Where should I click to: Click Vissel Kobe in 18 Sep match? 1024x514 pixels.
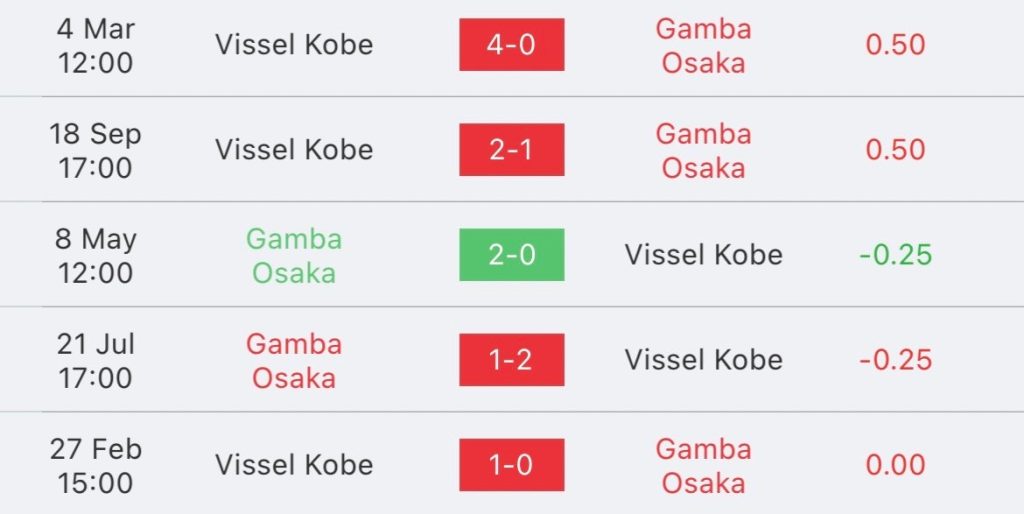click(x=294, y=150)
